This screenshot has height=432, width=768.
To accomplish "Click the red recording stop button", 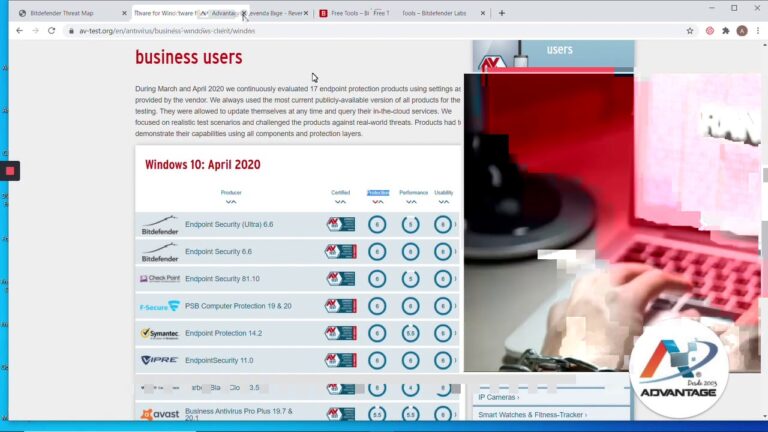I will [10, 171].
